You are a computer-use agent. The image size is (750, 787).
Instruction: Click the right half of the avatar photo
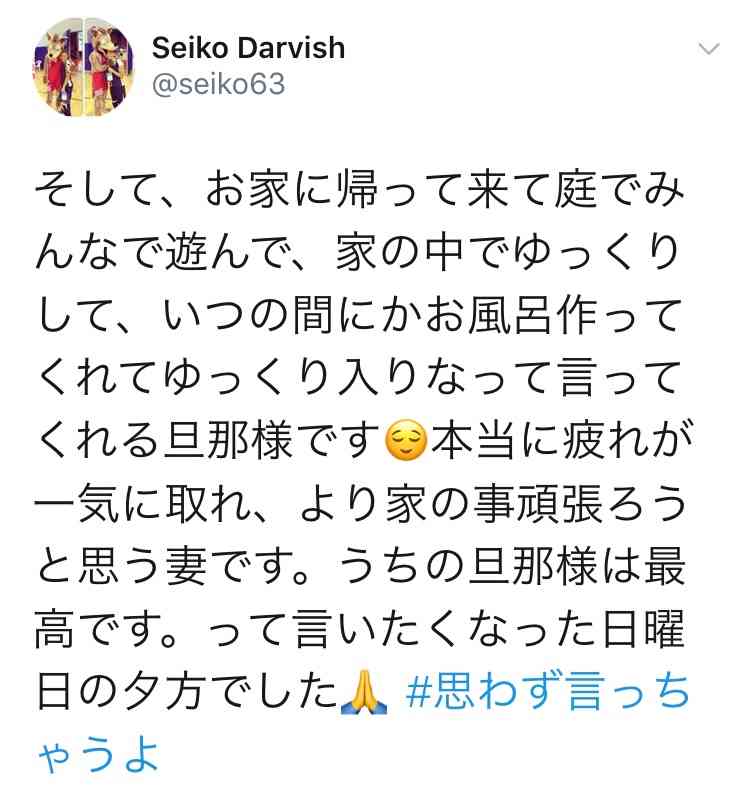click(x=109, y=67)
